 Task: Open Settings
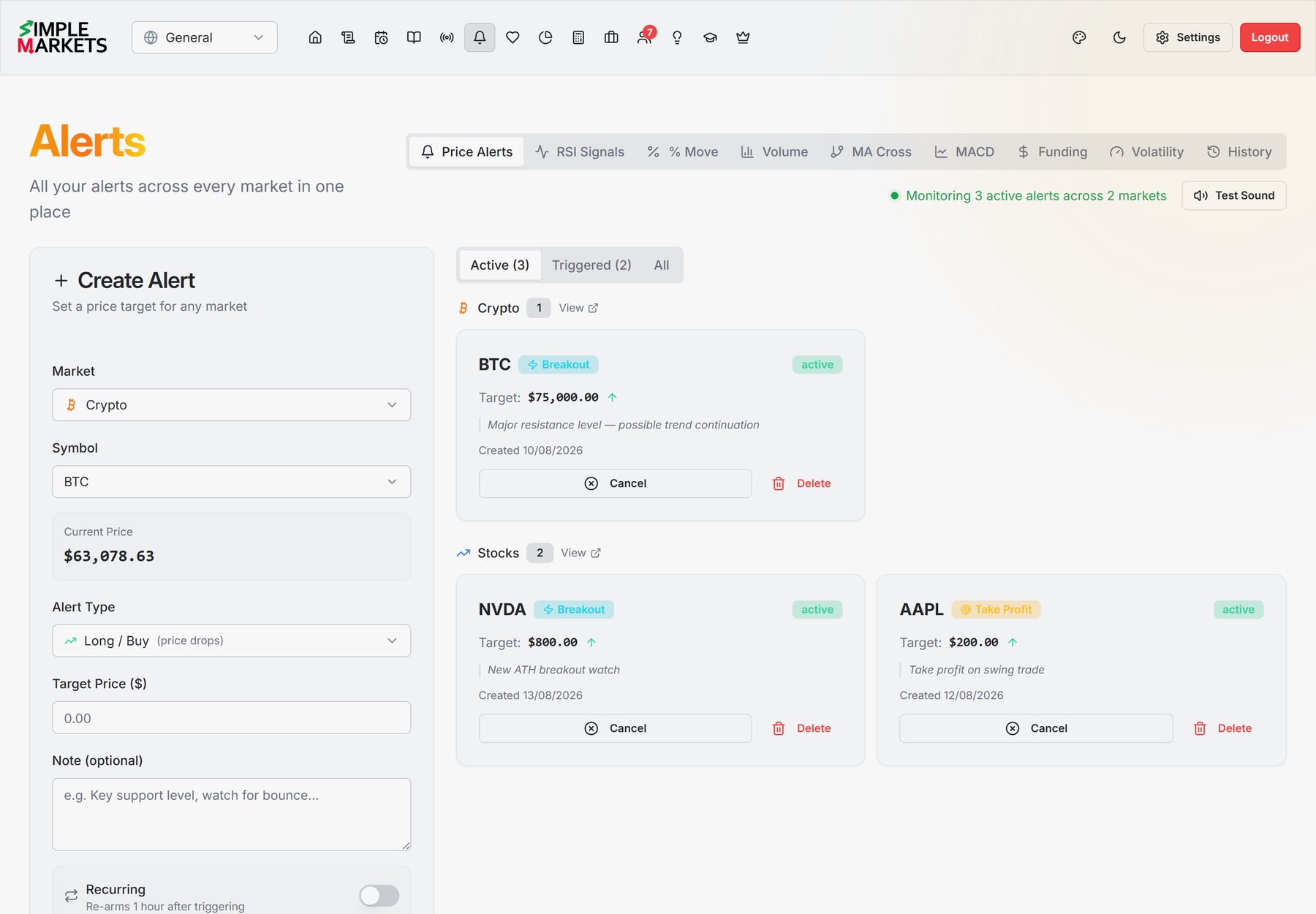coord(1188,37)
